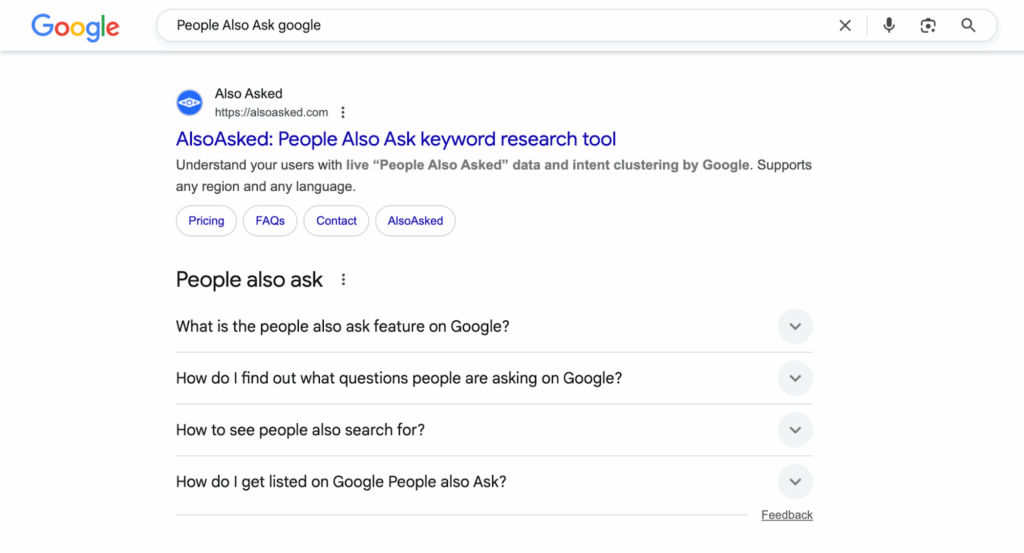Open the FAQs sitelink chip
The width and height of the screenshot is (1024, 553).
(x=270, y=221)
